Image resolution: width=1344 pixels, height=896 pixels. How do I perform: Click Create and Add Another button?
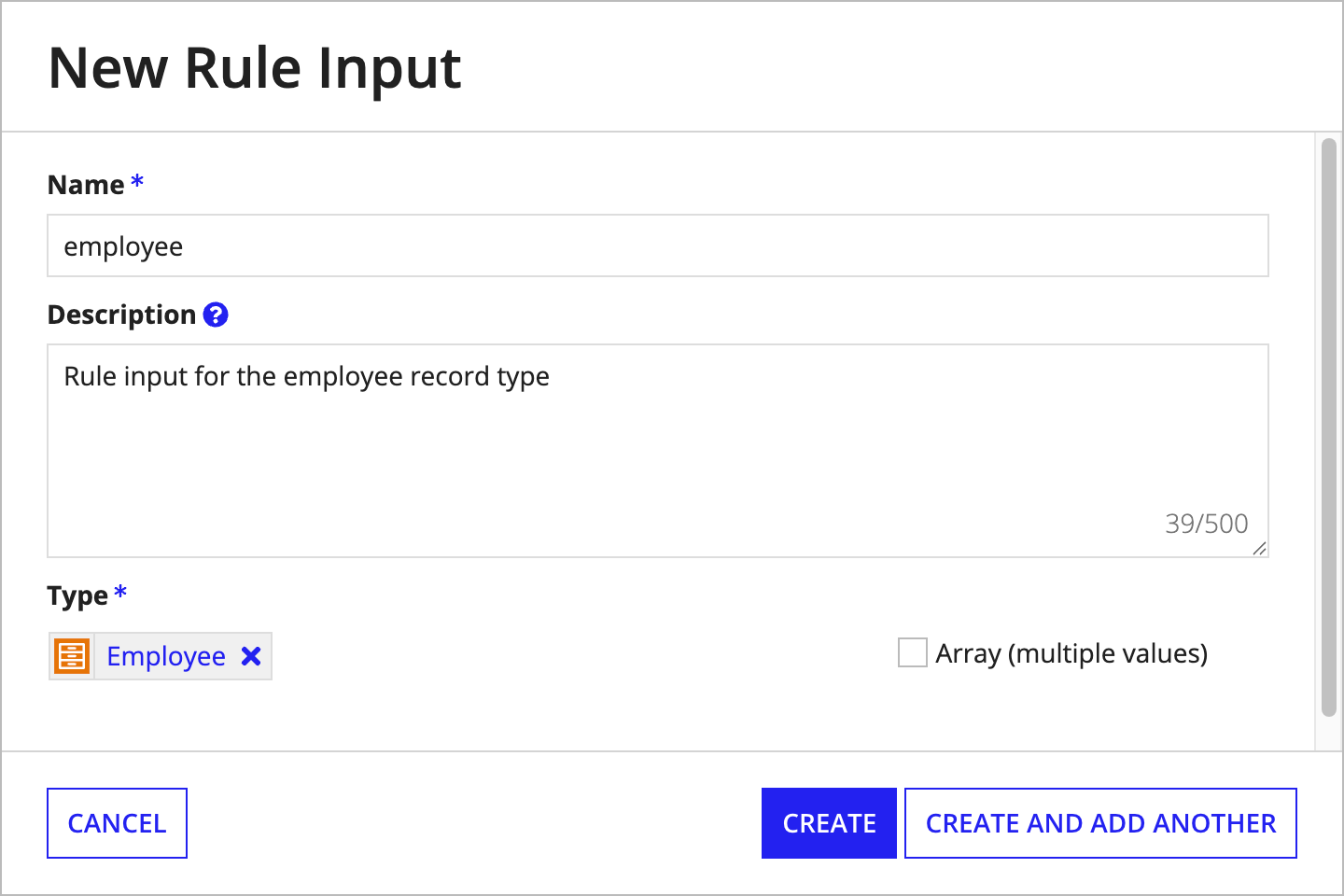tap(1100, 823)
